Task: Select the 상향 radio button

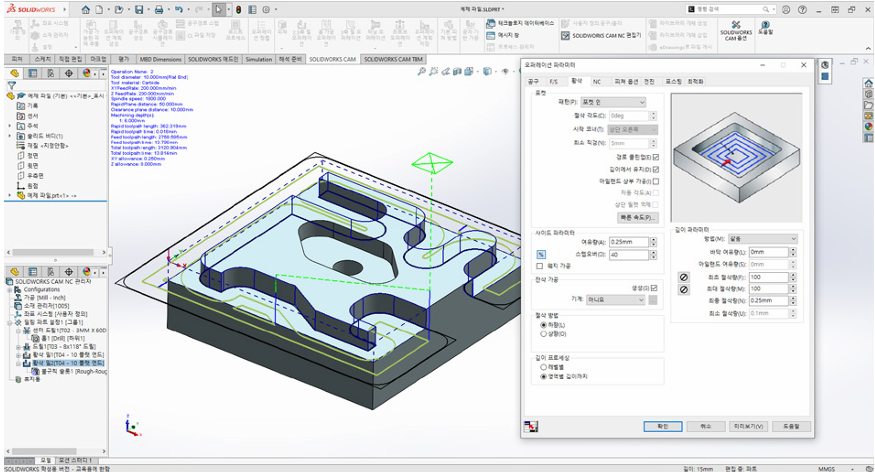Action: coord(541,336)
